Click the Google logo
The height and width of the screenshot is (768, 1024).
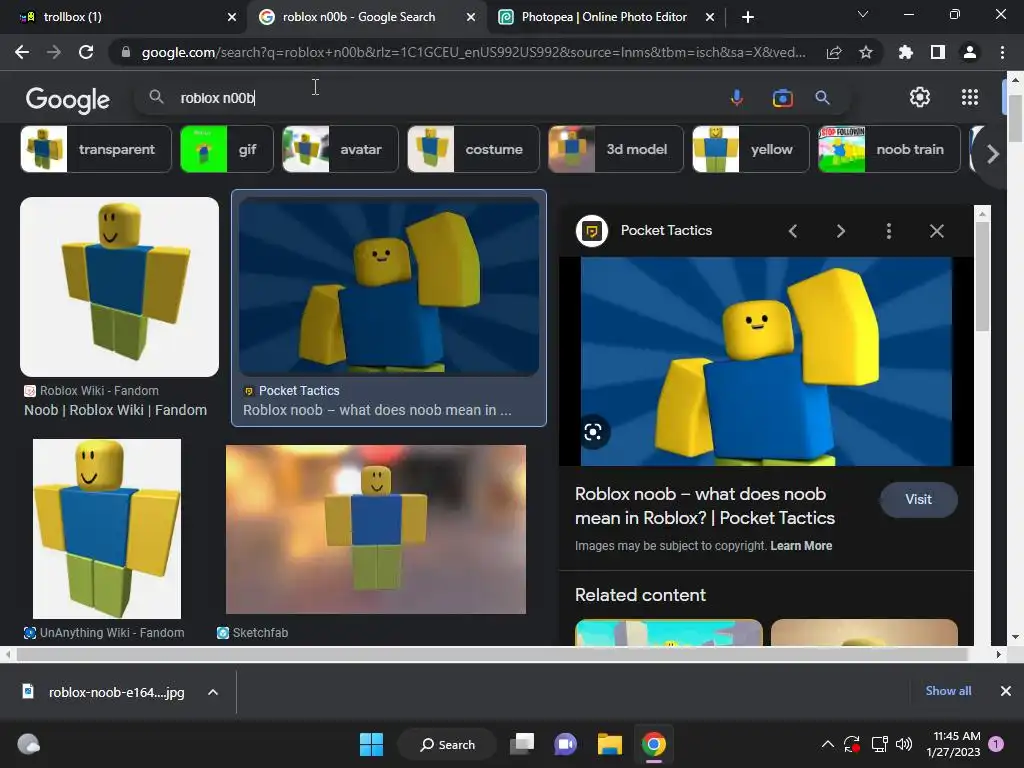point(67,99)
